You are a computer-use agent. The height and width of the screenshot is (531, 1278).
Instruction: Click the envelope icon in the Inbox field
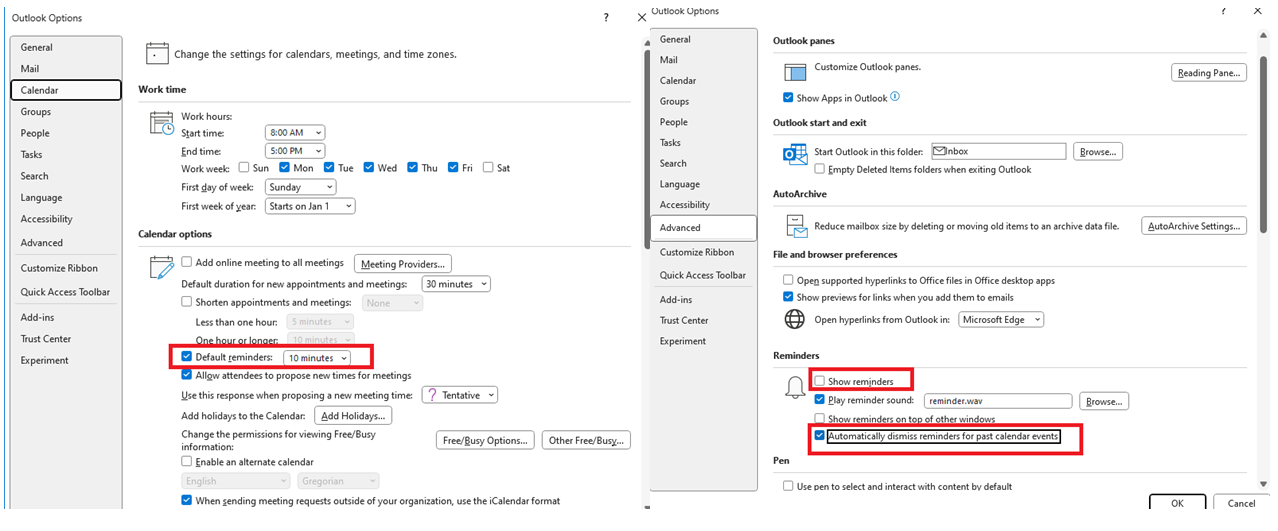(939, 151)
